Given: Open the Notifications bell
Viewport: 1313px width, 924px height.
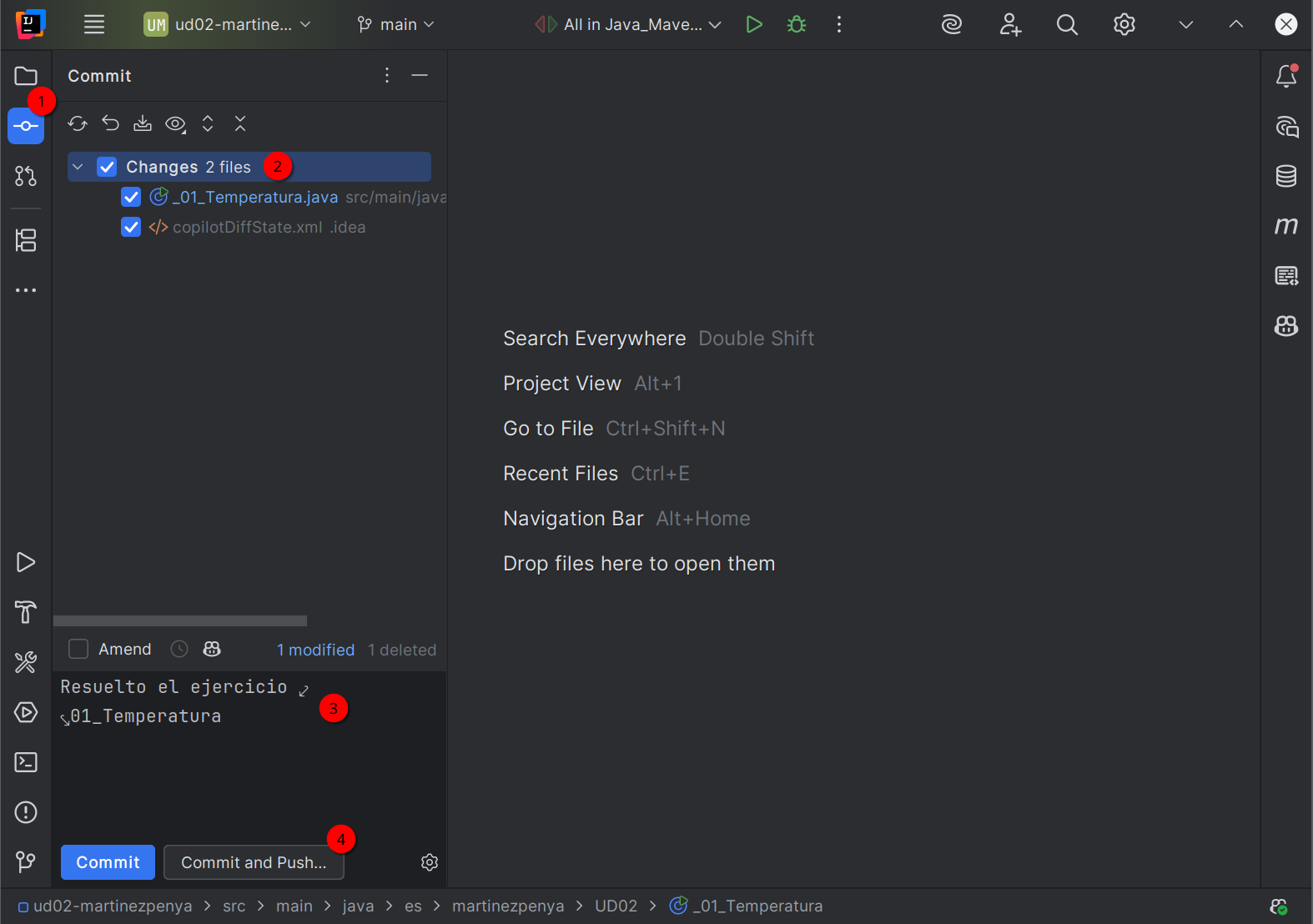Looking at the screenshot, I should coord(1286,76).
